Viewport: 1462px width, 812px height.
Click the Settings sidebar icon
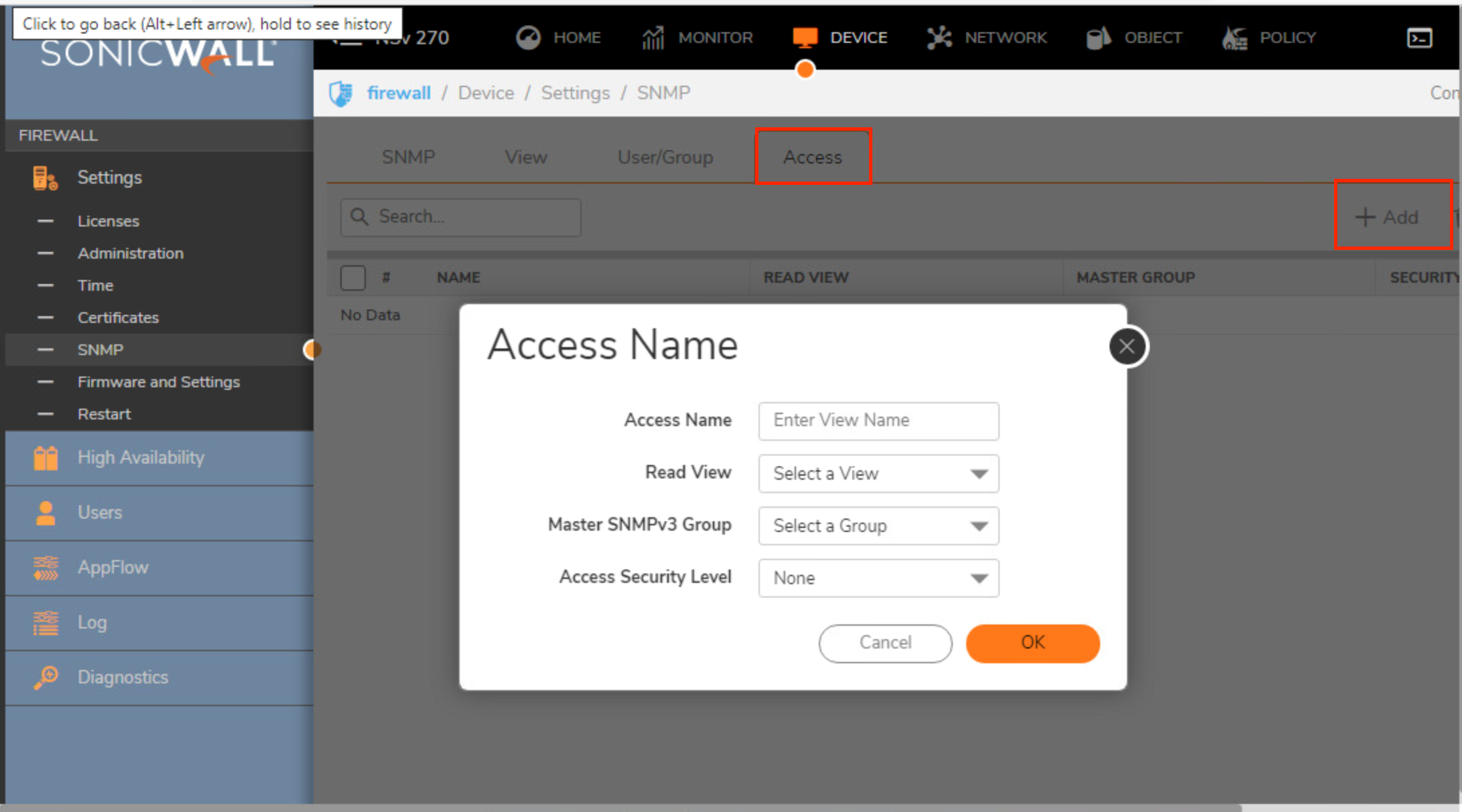point(45,178)
